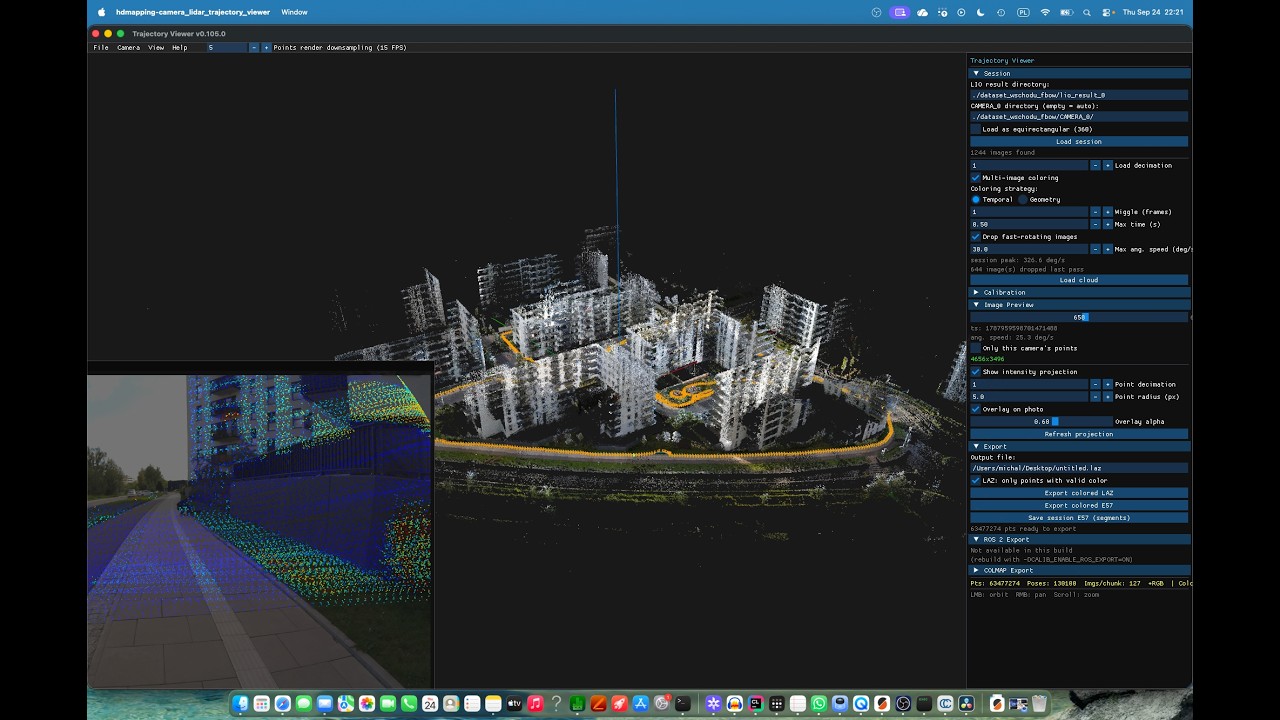Open the Trash in the dock
Image resolution: width=1280 pixels, height=720 pixels.
pyautogui.click(x=1040, y=704)
